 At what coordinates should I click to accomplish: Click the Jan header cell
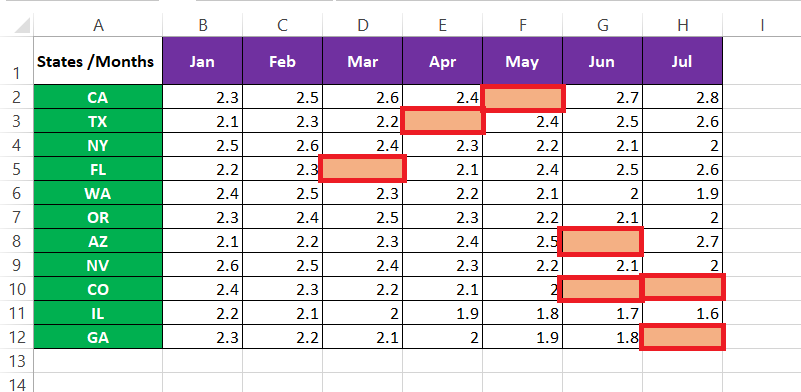[203, 61]
